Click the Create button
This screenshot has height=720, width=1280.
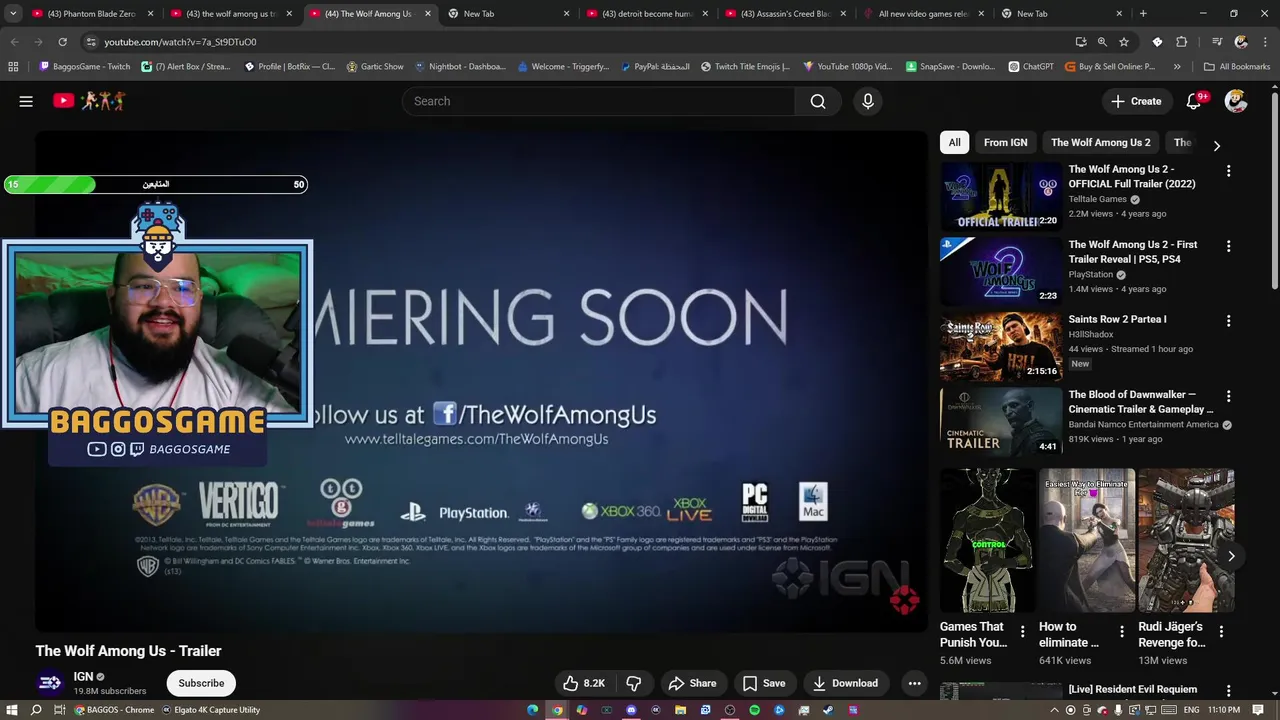click(x=1135, y=101)
